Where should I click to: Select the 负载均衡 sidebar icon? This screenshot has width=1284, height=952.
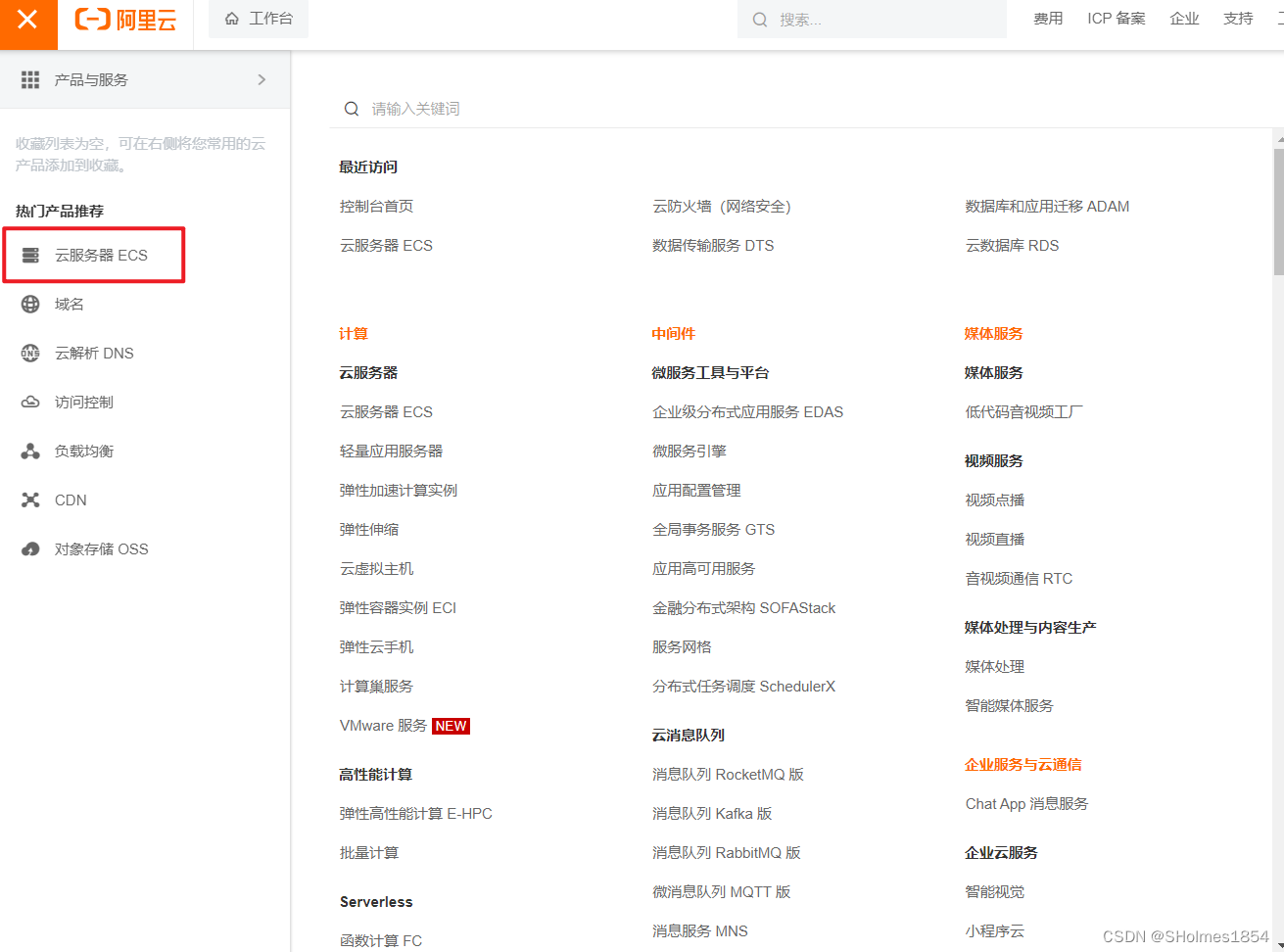[x=29, y=451]
